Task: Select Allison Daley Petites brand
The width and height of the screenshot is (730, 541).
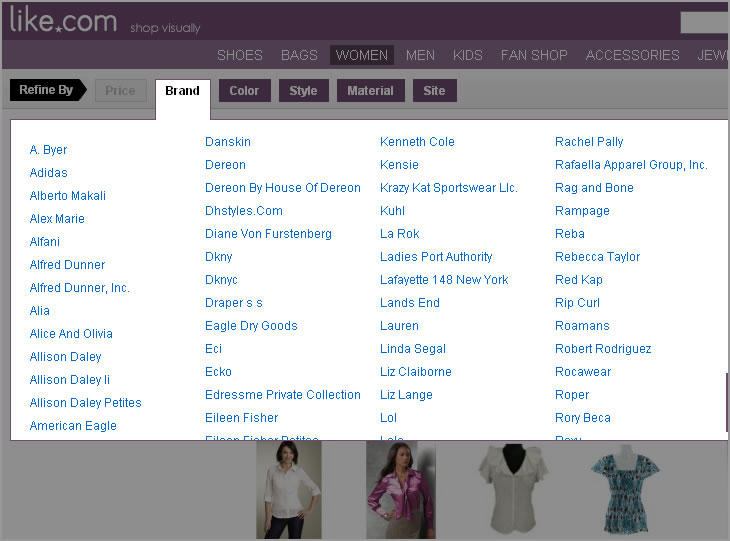Action: click(85, 403)
